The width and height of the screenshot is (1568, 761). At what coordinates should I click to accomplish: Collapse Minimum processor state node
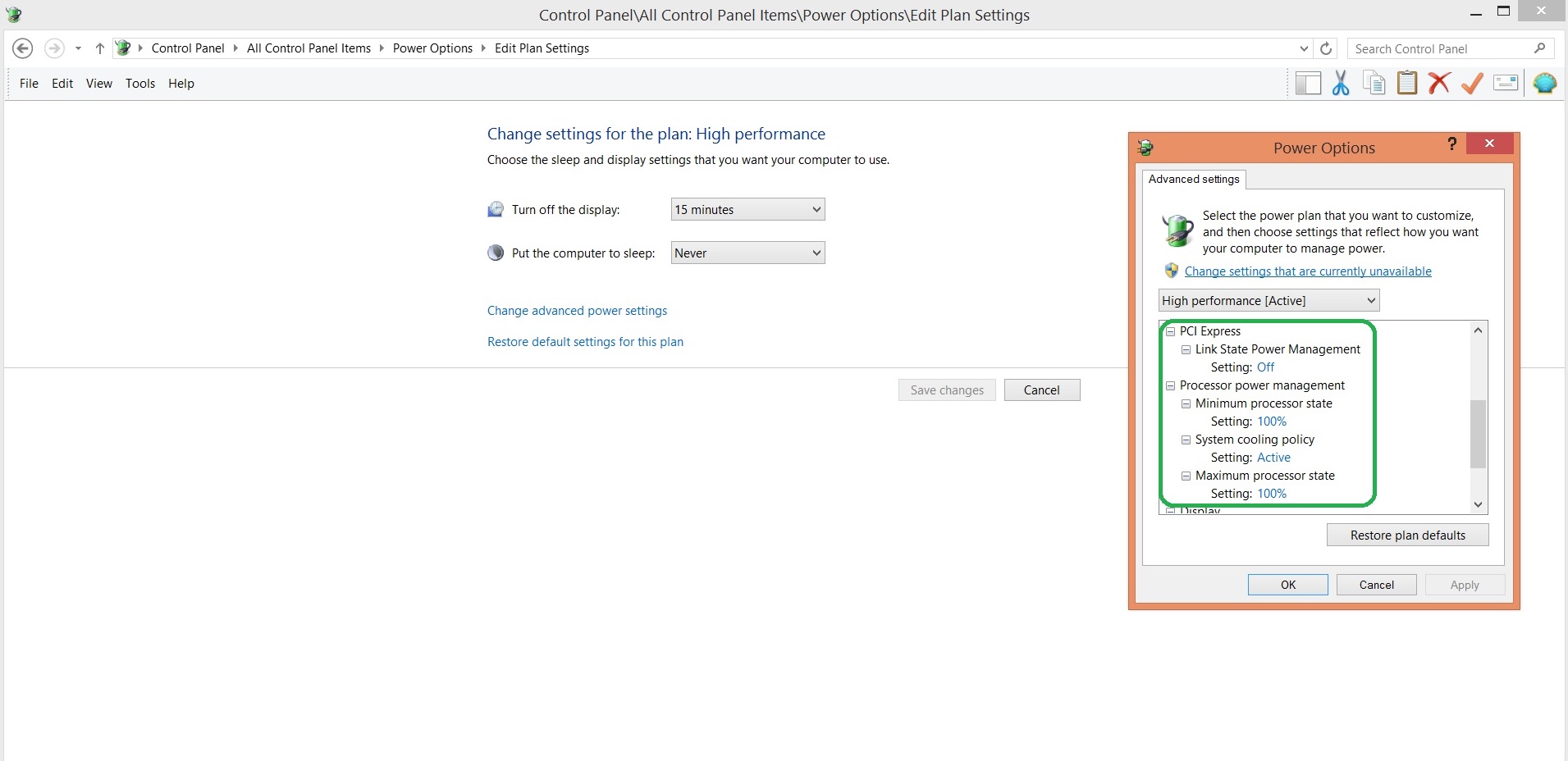pos(1186,403)
